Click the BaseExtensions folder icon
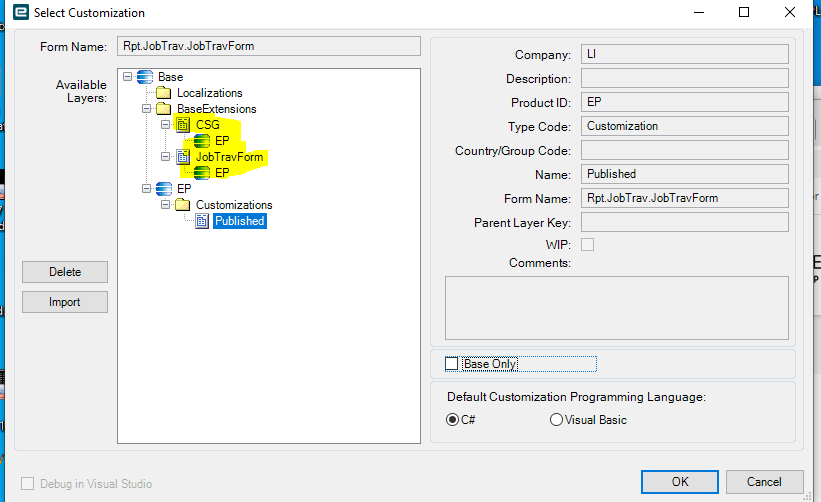The height and width of the screenshot is (502, 821). (164, 109)
